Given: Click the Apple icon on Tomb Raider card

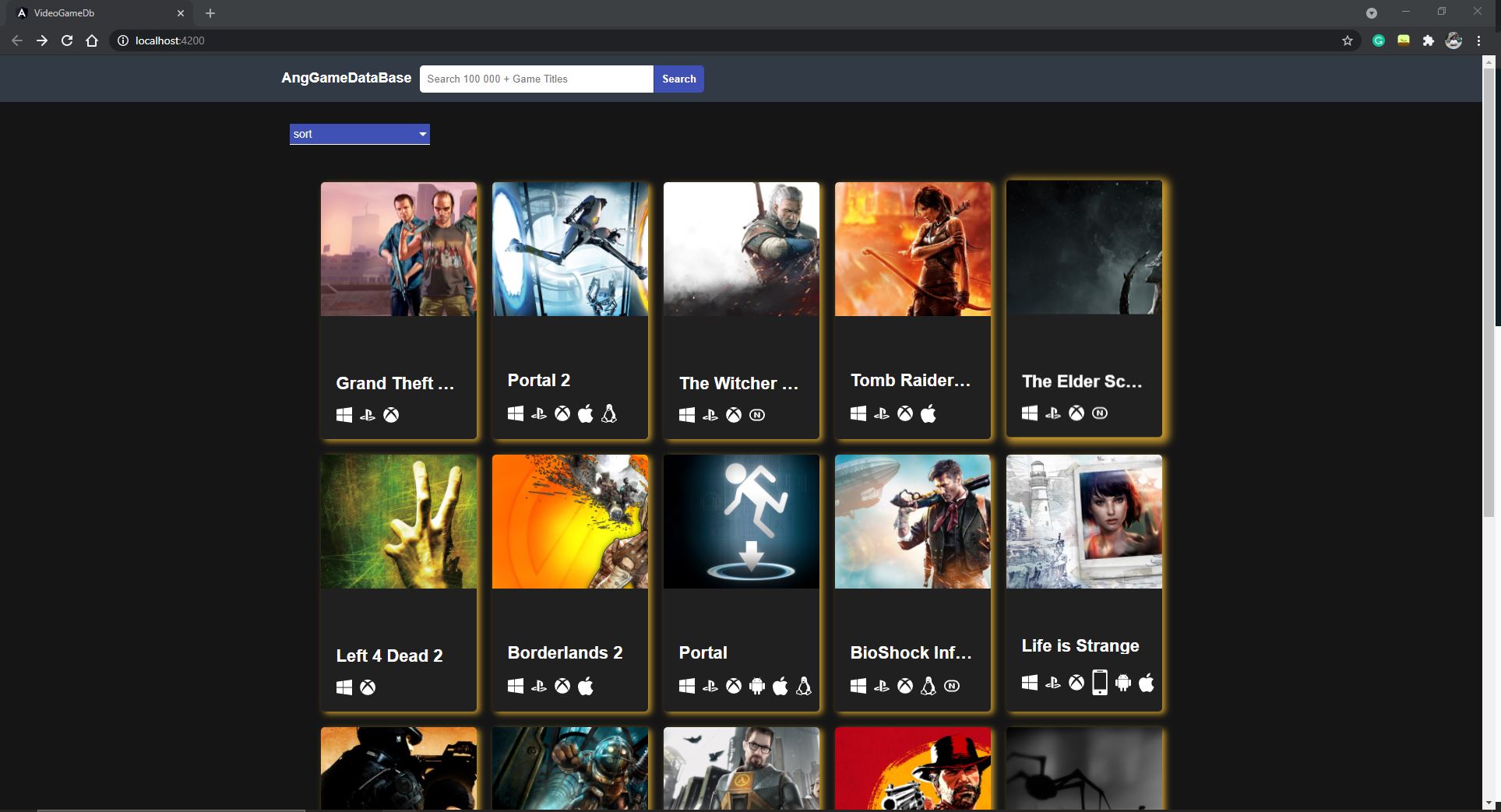Looking at the screenshot, I should pos(928,413).
